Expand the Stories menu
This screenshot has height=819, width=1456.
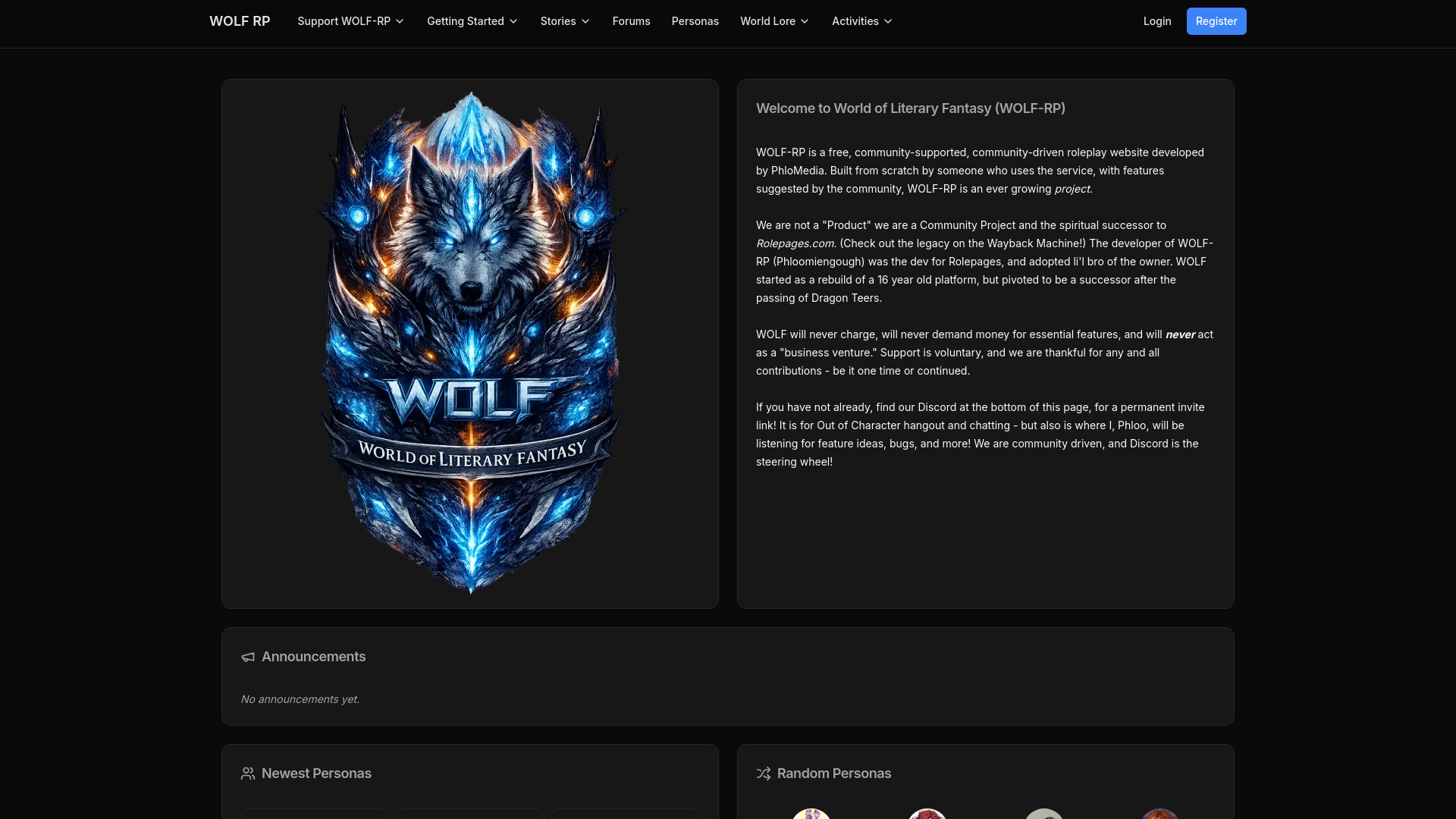coord(565,21)
